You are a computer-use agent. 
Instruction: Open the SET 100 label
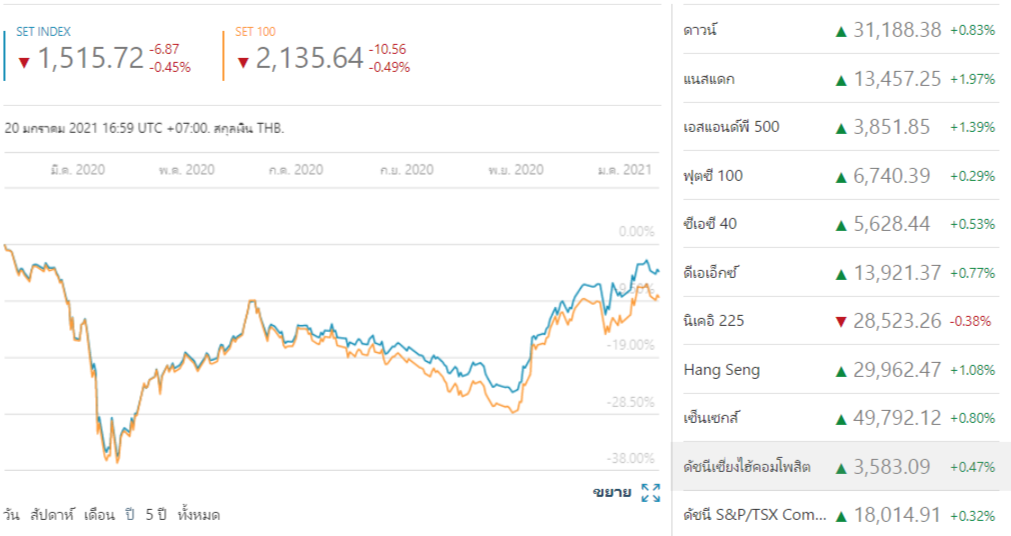click(255, 32)
